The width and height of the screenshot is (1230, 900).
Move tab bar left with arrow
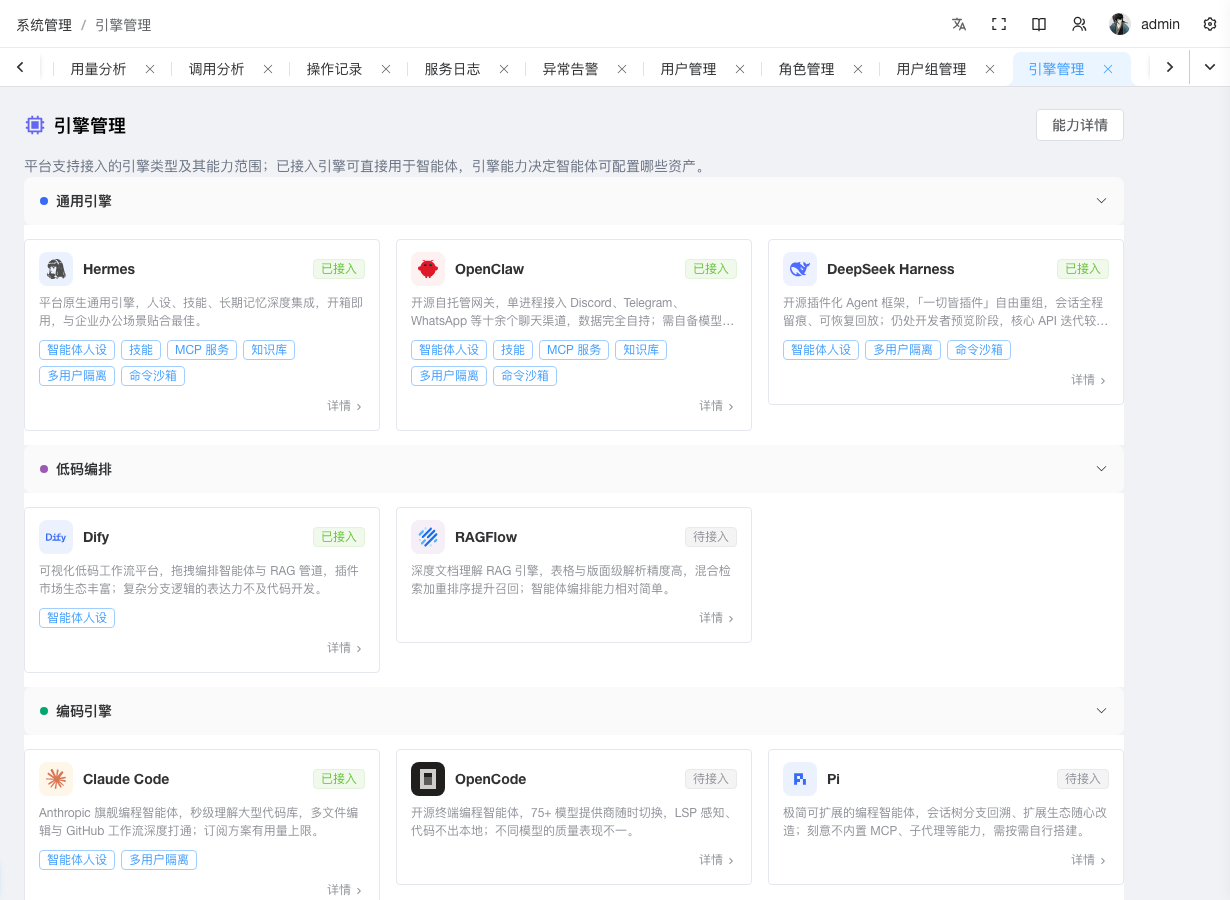click(20, 67)
